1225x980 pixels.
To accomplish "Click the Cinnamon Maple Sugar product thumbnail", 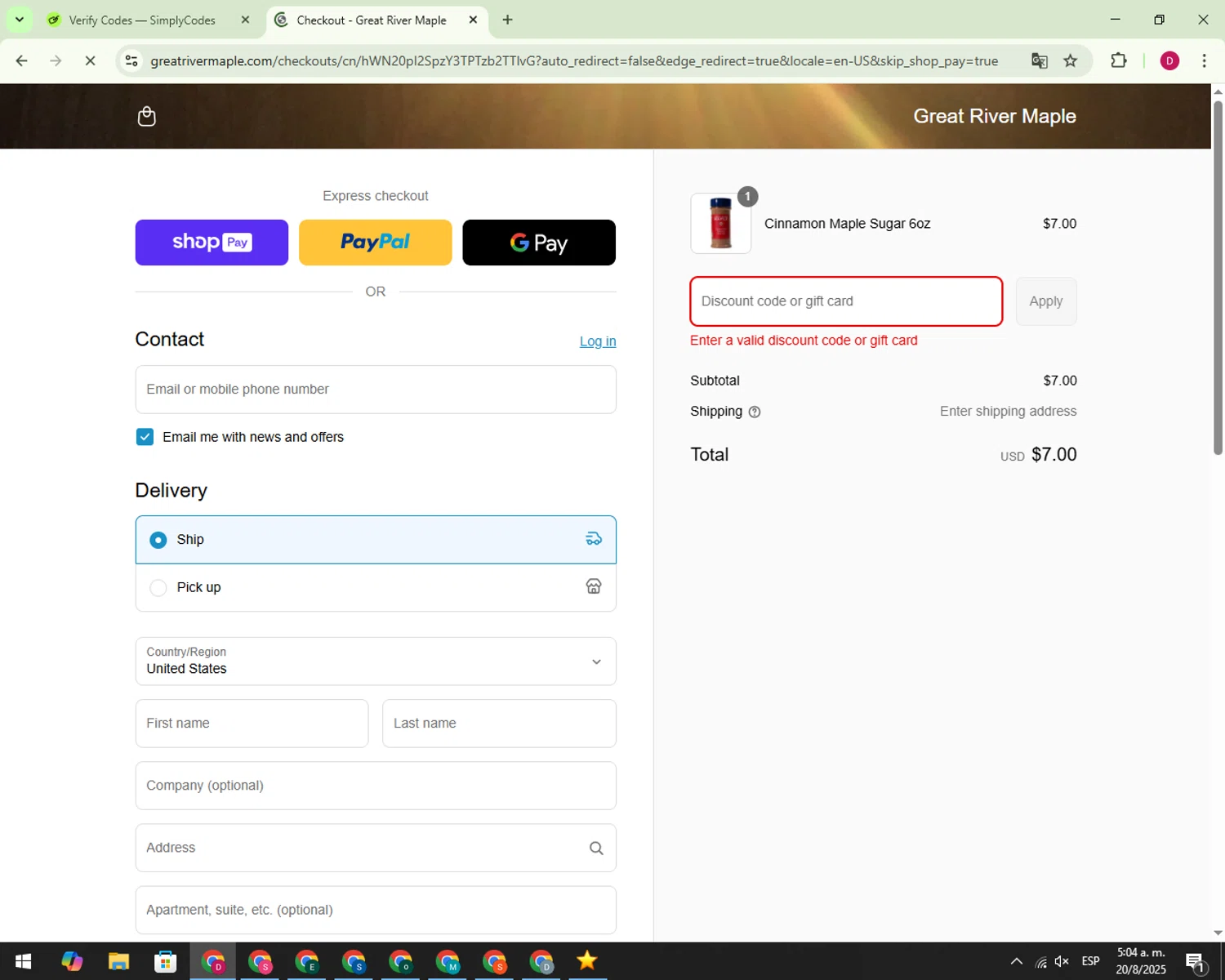I will click(721, 223).
